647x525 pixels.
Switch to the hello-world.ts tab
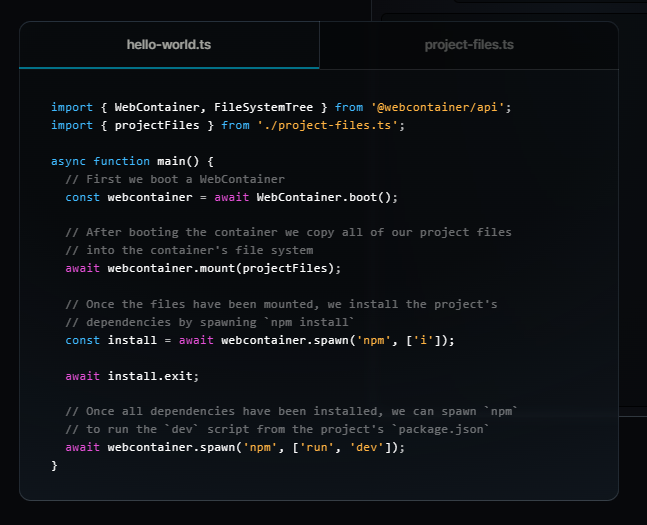pyautogui.click(x=168, y=45)
